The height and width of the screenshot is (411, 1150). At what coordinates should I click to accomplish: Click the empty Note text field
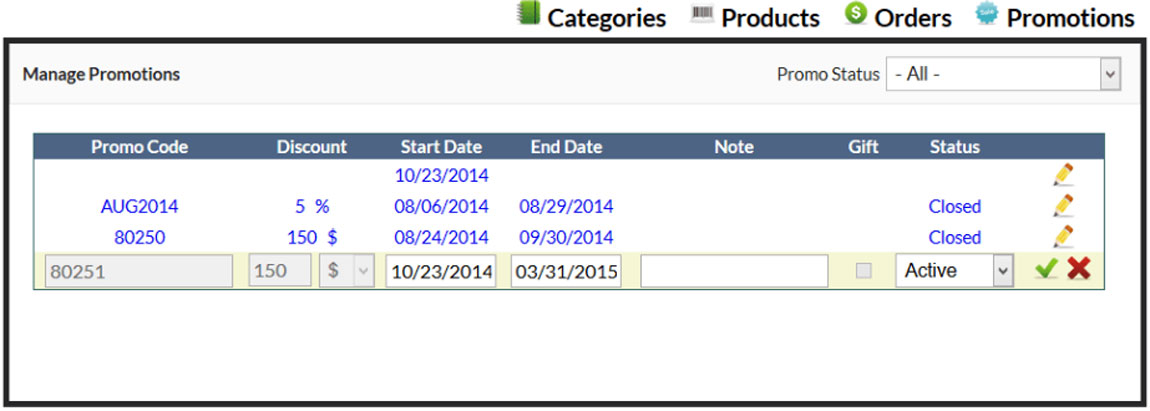tap(734, 271)
